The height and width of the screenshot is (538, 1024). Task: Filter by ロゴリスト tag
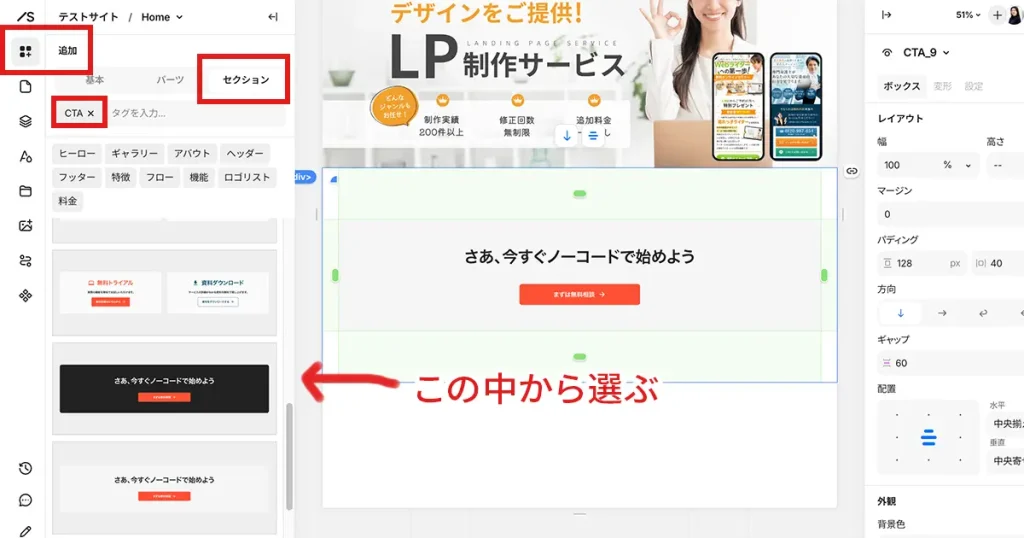(x=247, y=178)
